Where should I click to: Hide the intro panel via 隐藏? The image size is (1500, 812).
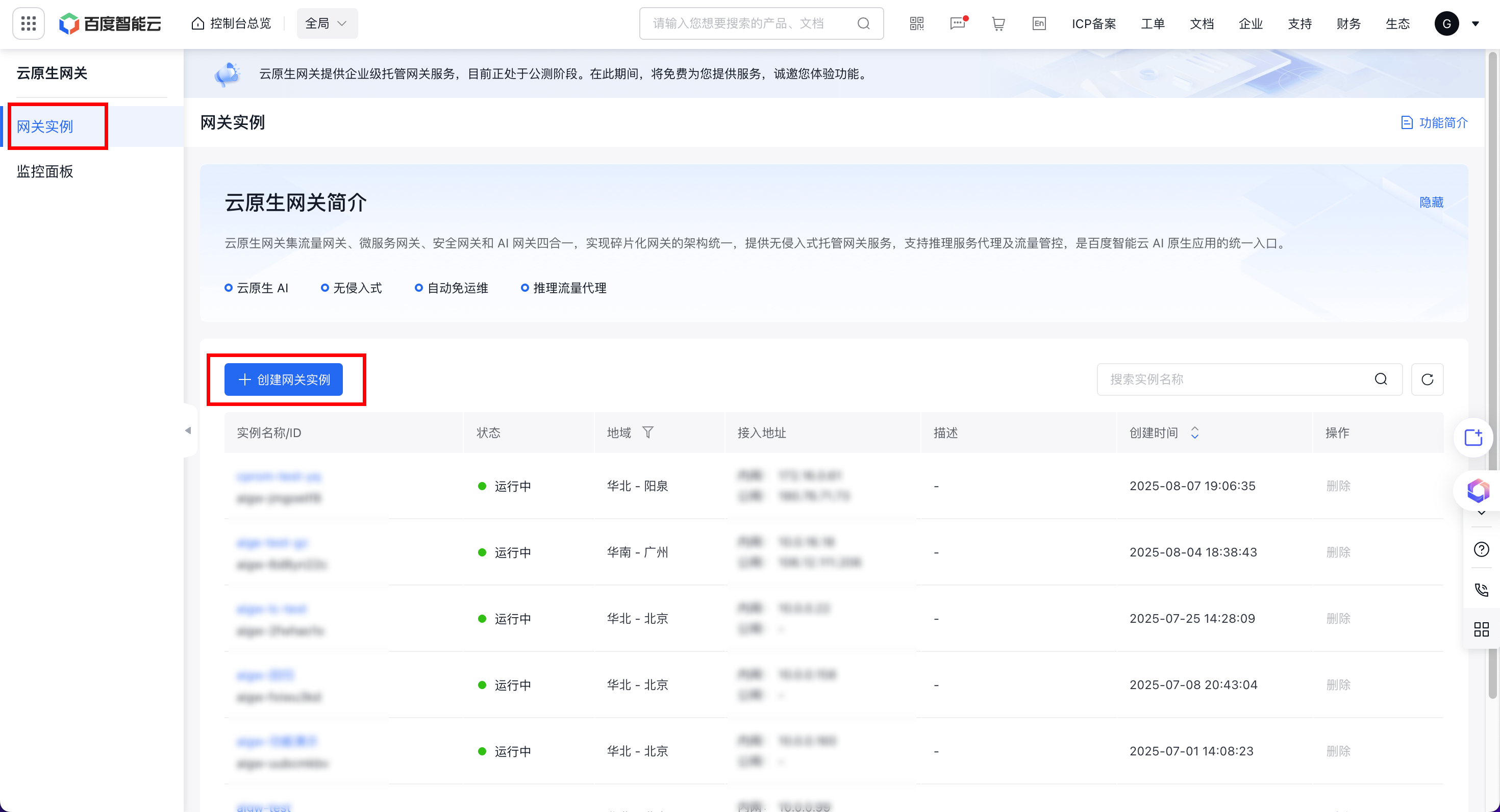tap(1431, 202)
